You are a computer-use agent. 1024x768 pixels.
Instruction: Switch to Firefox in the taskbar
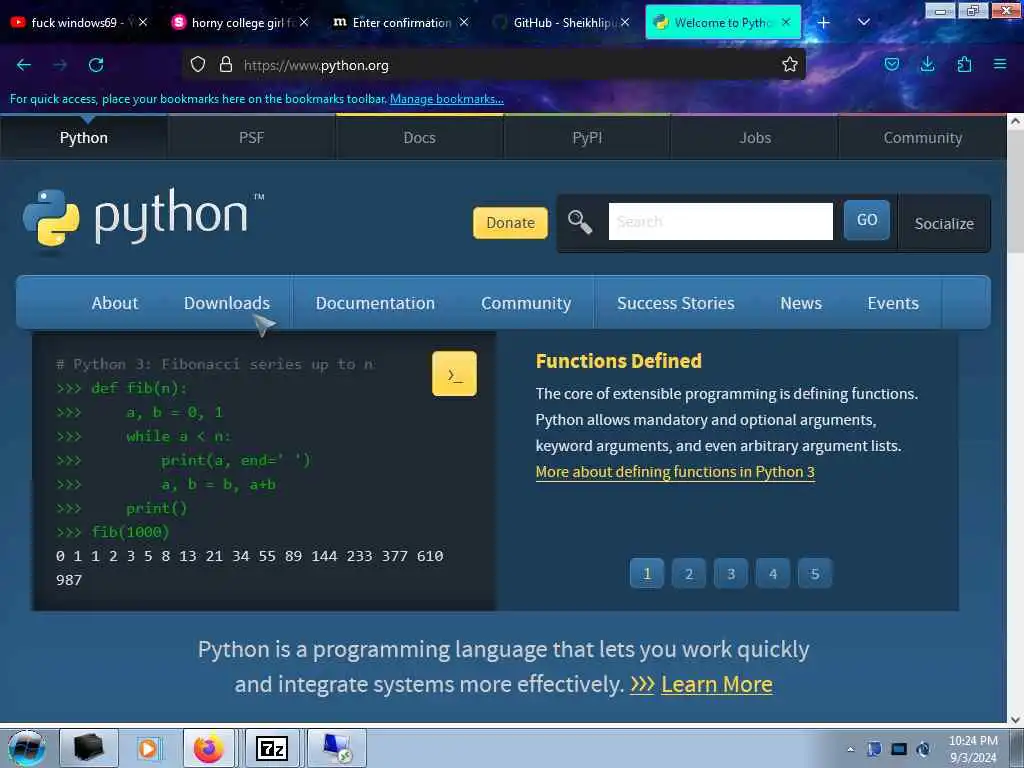(209, 748)
